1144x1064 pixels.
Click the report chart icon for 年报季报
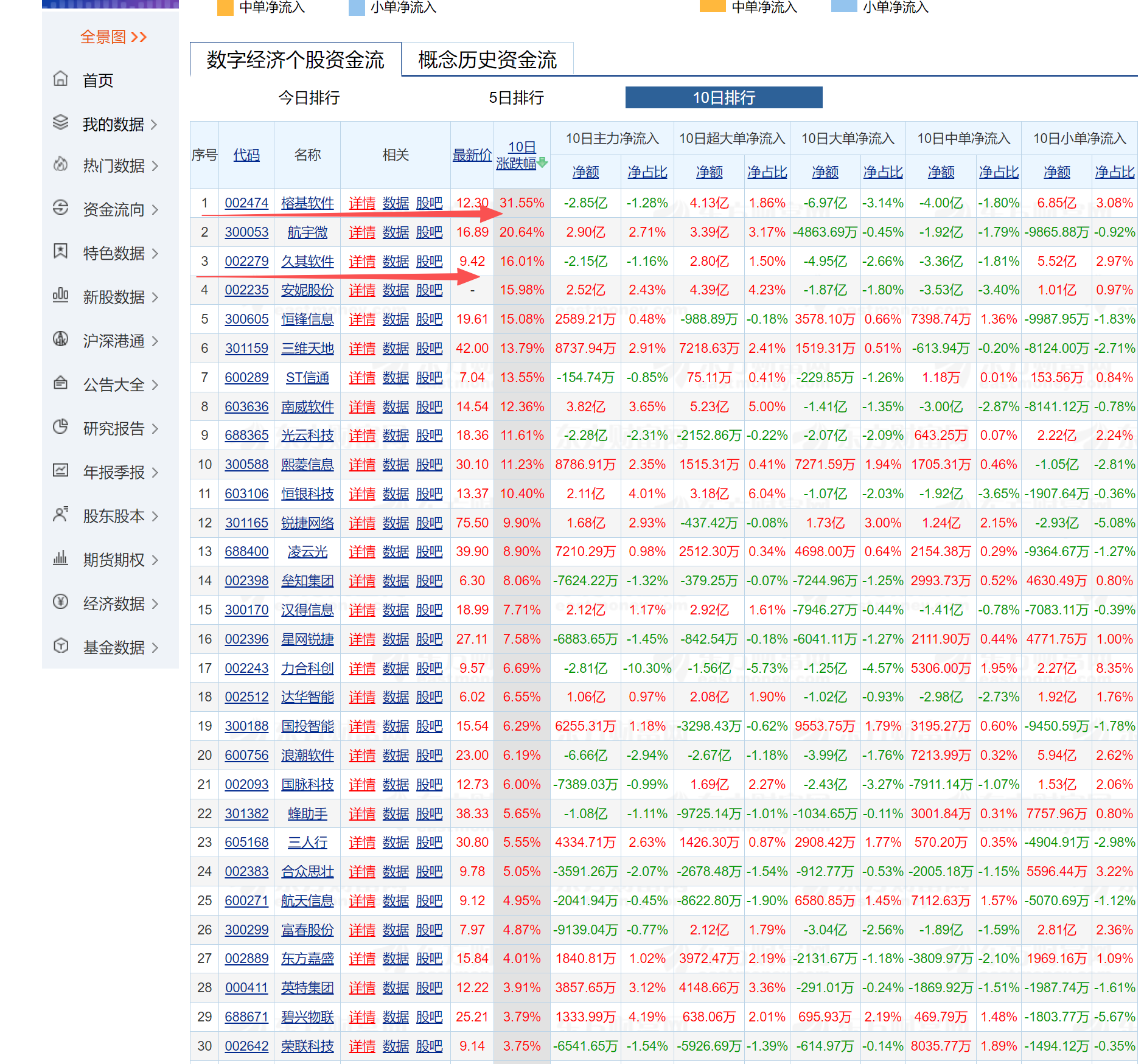(x=60, y=470)
